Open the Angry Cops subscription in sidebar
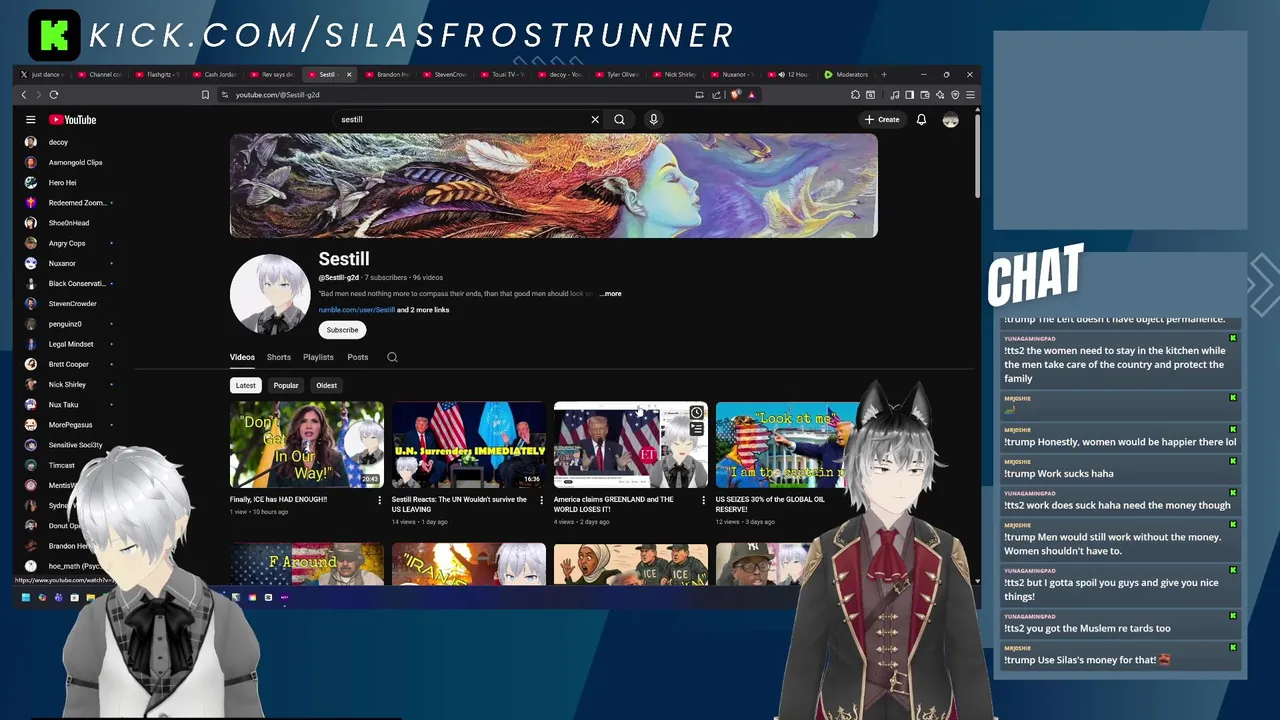Viewport: 1280px width, 720px height. point(68,243)
